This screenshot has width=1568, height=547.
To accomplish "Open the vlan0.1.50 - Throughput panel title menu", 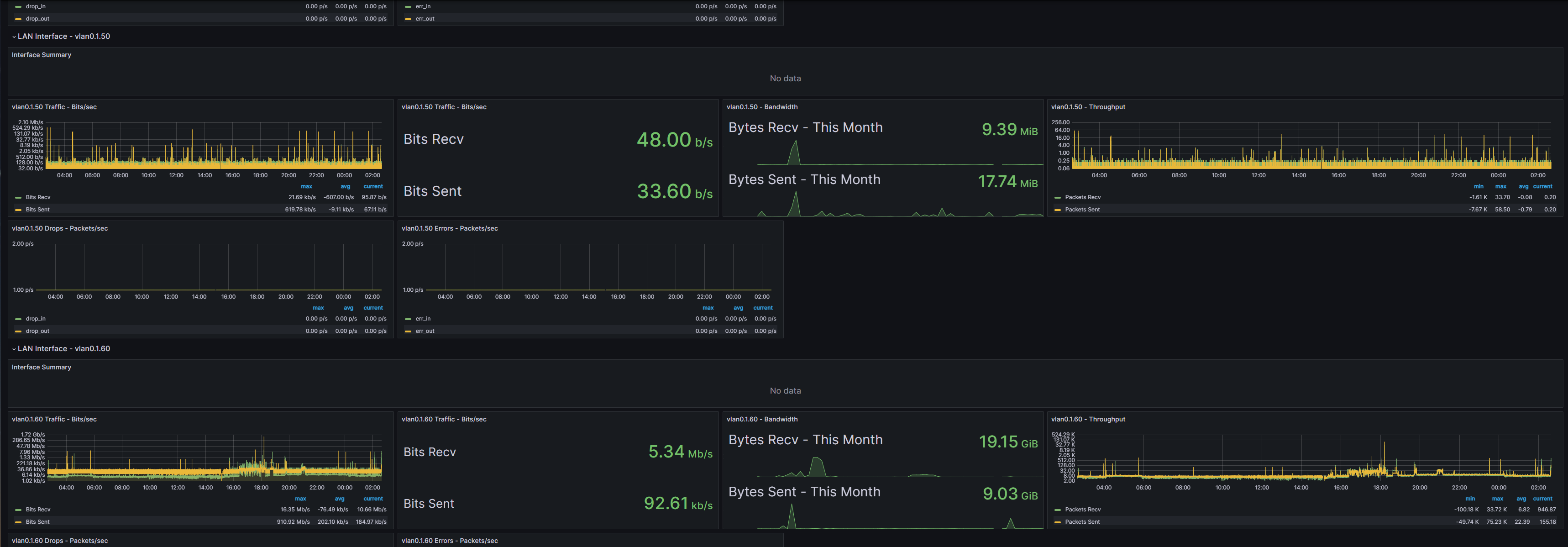I will [1088, 107].
